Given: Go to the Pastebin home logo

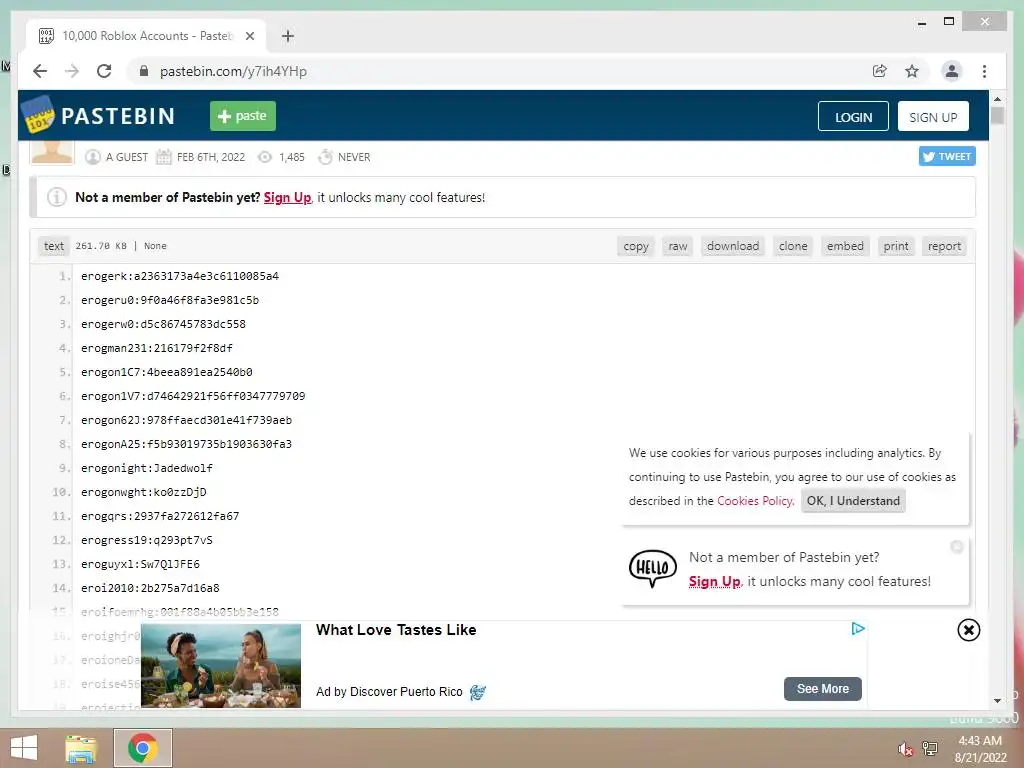Looking at the screenshot, I should 99,116.
